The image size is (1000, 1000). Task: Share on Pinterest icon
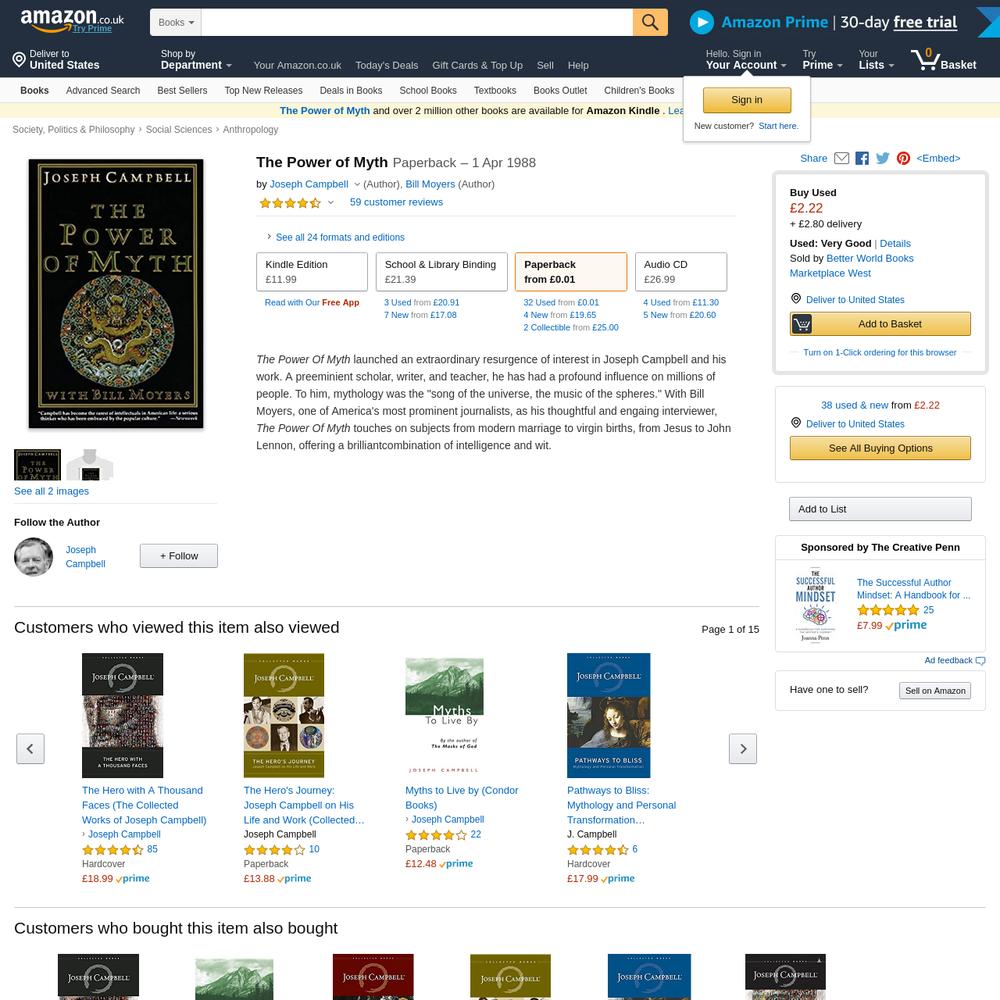point(903,158)
